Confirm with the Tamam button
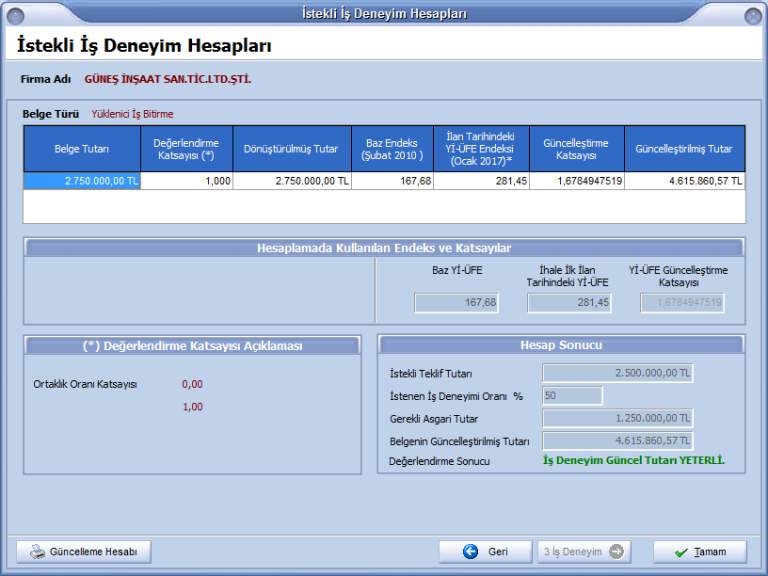Screen dimensions: 768x576 pyautogui.click(x=699, y=552)
